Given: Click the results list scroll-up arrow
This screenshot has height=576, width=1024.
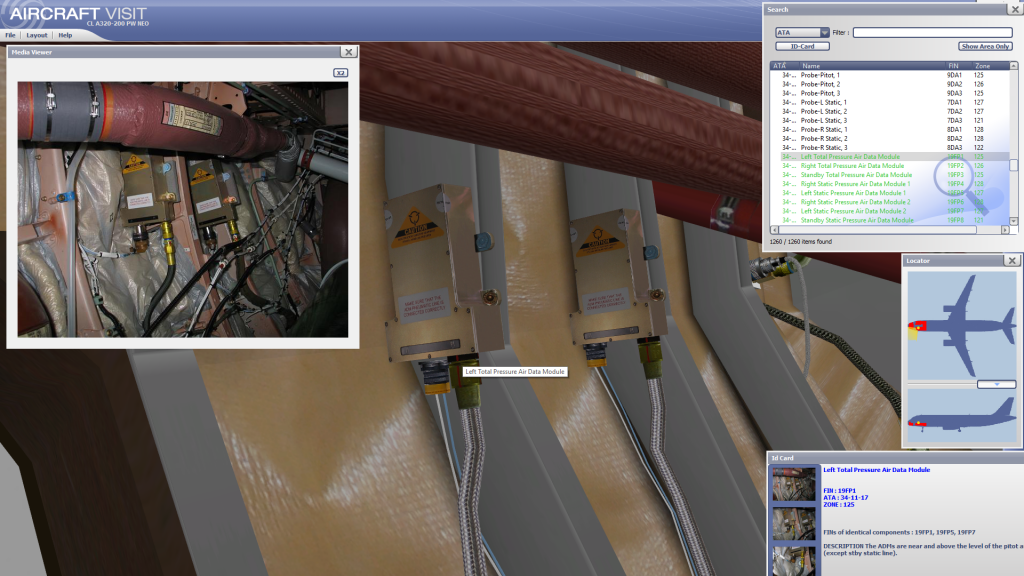Looking at the screenshot, I should point(1014,66).
